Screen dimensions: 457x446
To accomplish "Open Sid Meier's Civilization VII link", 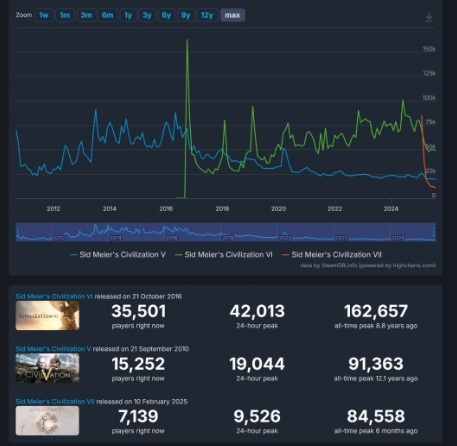I will tap(55, 401).
